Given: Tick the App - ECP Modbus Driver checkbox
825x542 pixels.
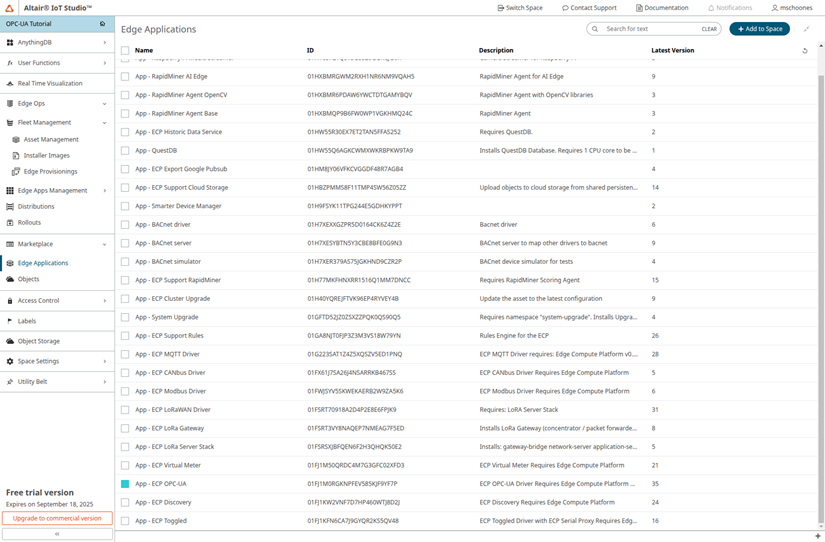Looking at the screenshot, I should click(x=125, y=392).
